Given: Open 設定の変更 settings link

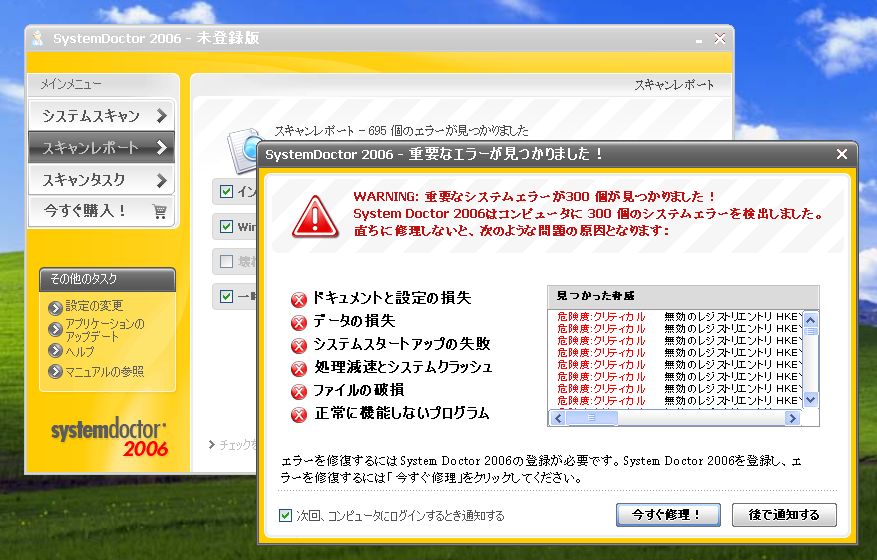Looking at the screenshot, I should click(x=94, y=306).
